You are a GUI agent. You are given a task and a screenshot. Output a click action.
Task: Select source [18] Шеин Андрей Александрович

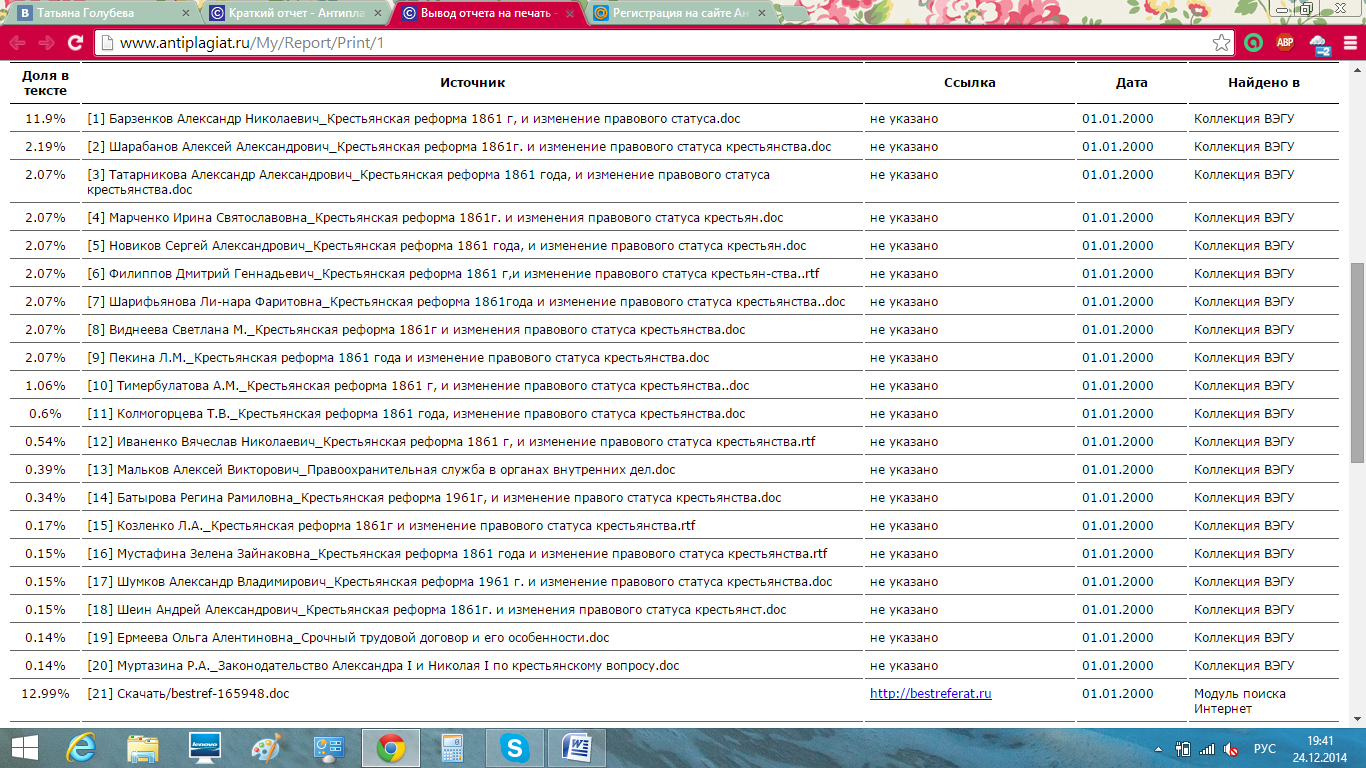tap(437, 609)
